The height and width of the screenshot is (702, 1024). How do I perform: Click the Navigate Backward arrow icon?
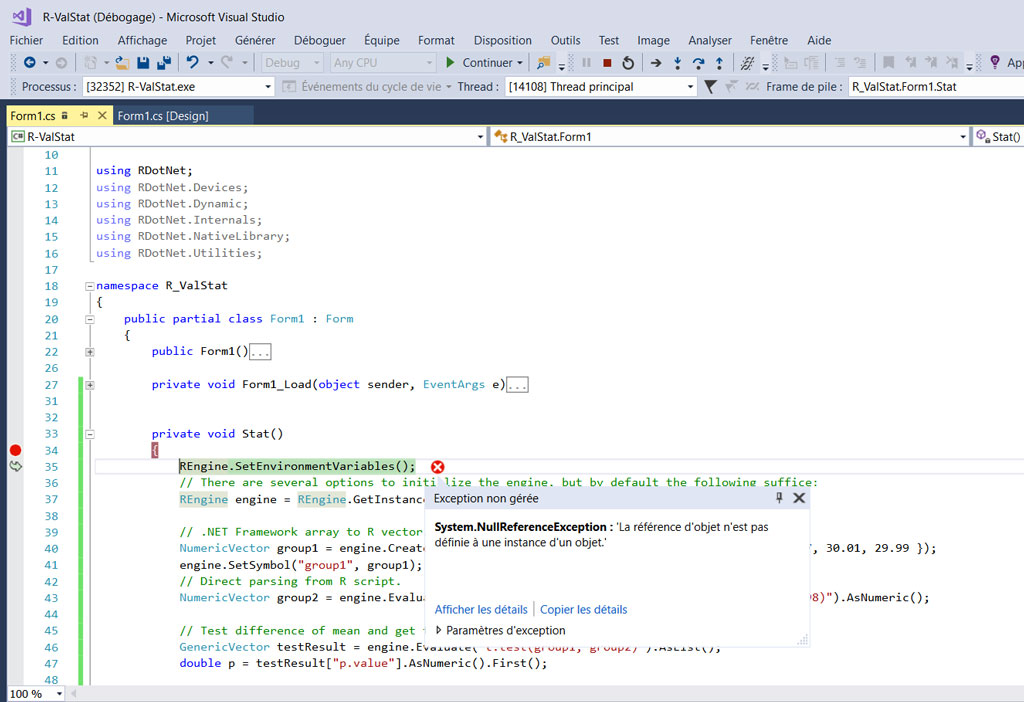pyautogui.click(x=30, y=62)
